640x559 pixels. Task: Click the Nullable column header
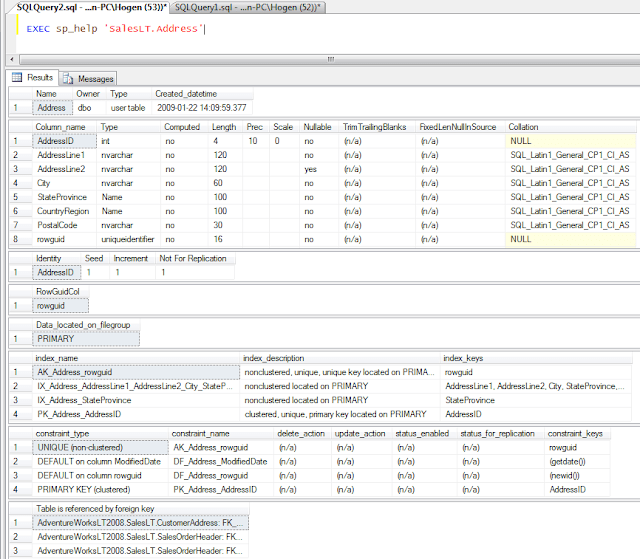click(318, 127)
